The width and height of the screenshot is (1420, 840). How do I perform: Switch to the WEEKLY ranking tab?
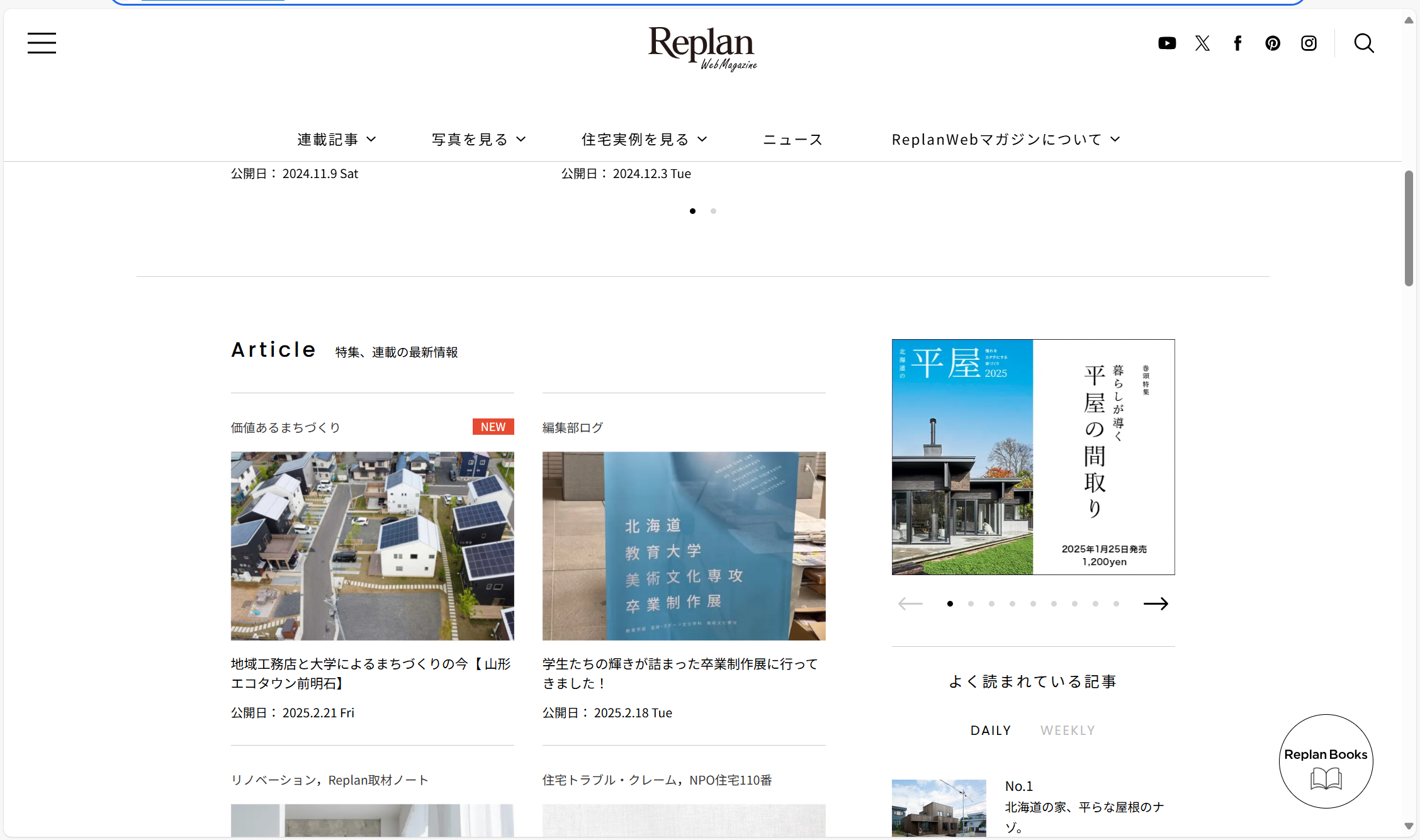[1068, 731]
